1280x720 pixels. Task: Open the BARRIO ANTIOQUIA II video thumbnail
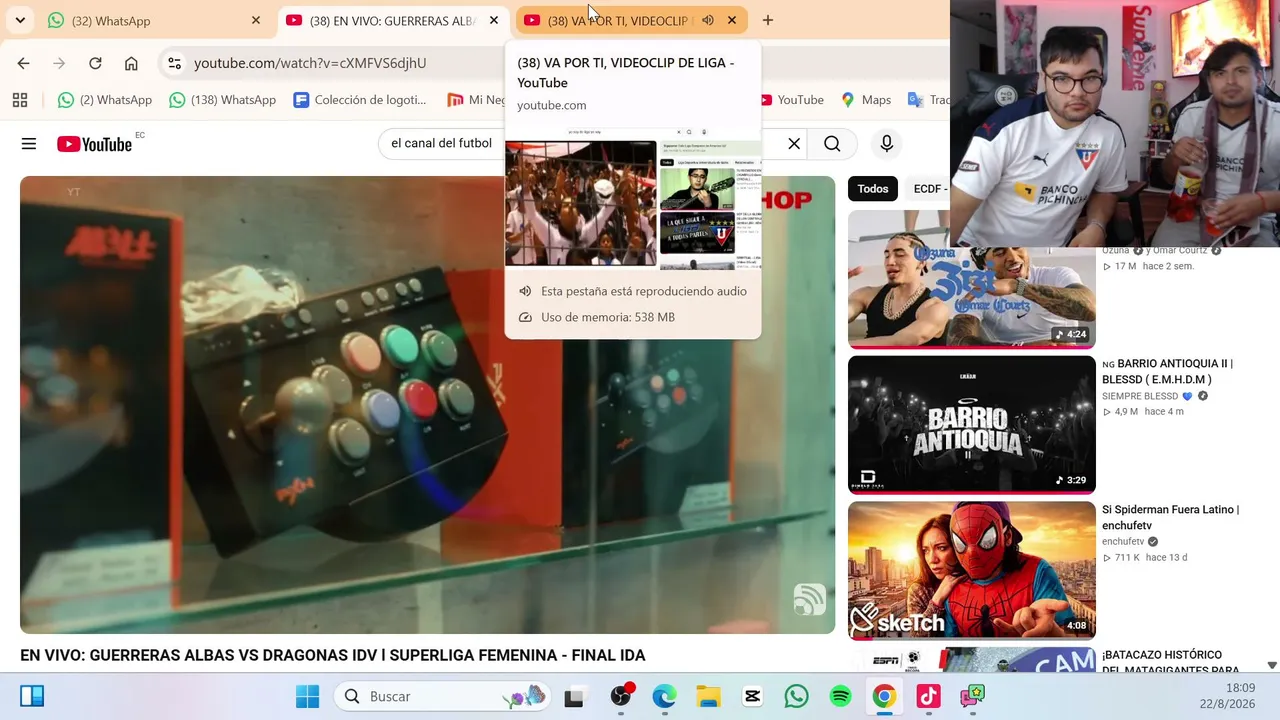(x=972, y=425)
